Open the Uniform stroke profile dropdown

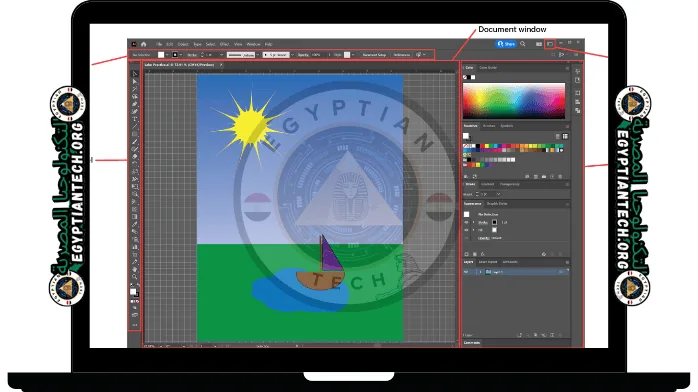(243, 55)
